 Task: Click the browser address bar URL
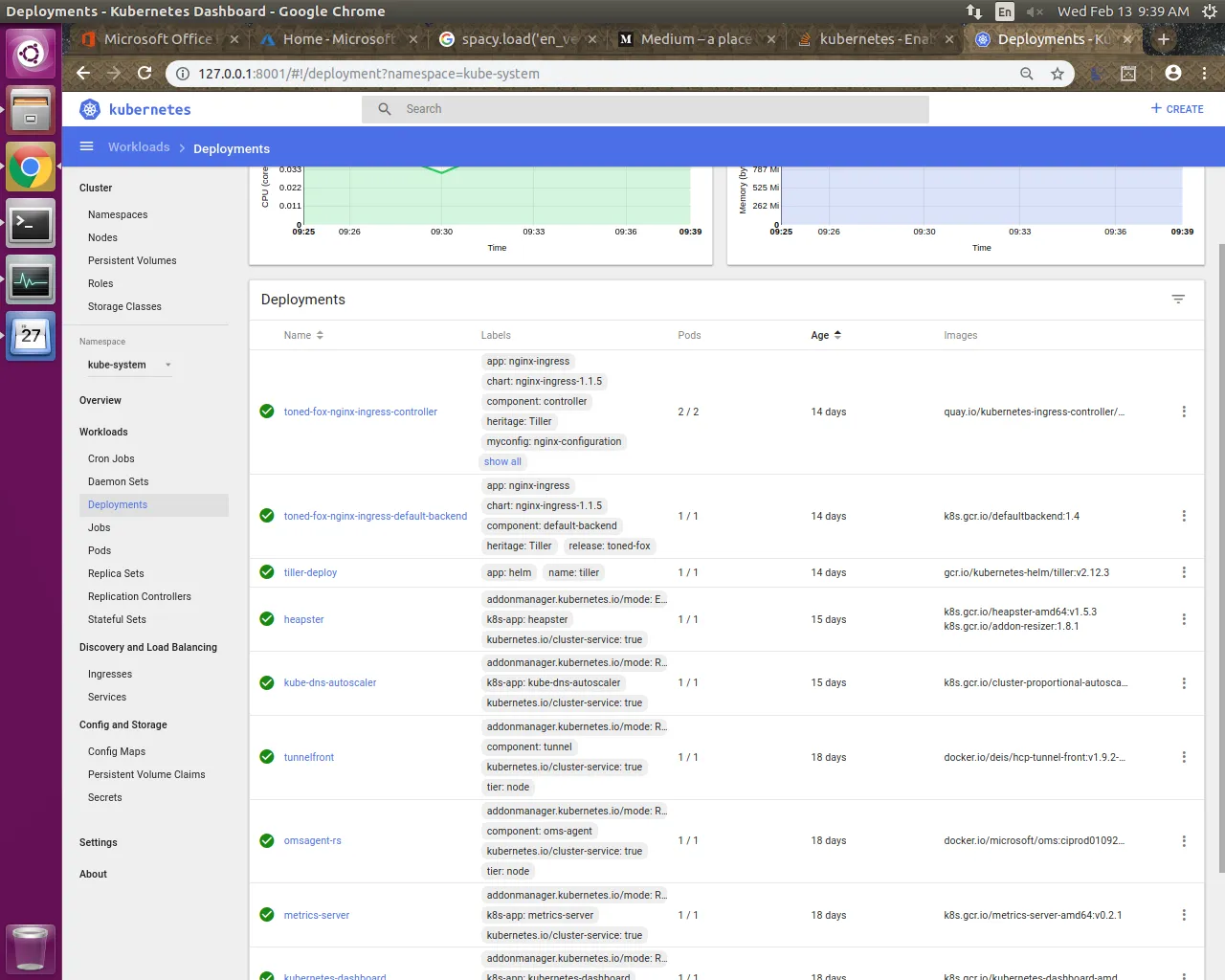click(x=368, y=74)
